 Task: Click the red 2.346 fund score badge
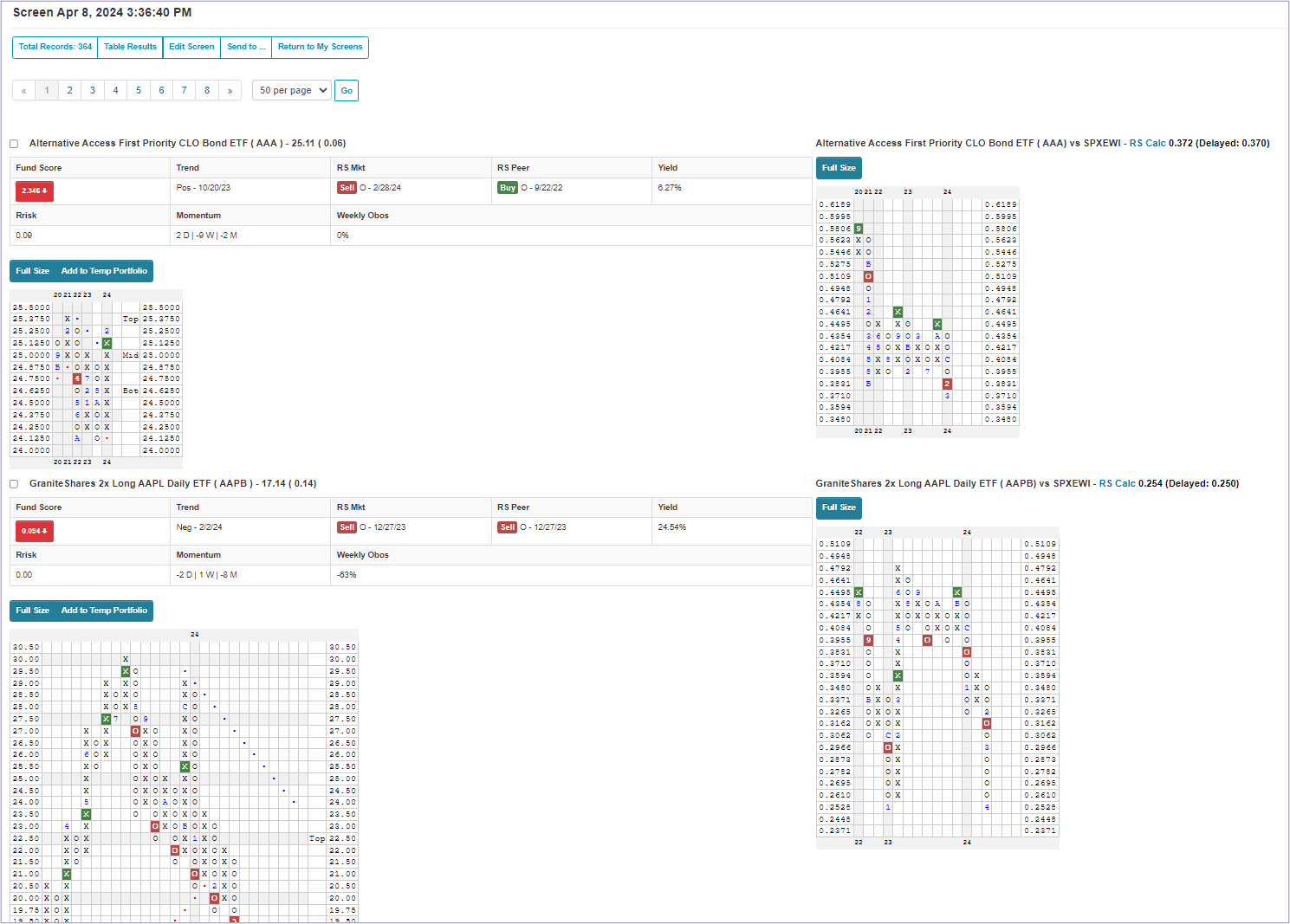(x=35, y=191)
